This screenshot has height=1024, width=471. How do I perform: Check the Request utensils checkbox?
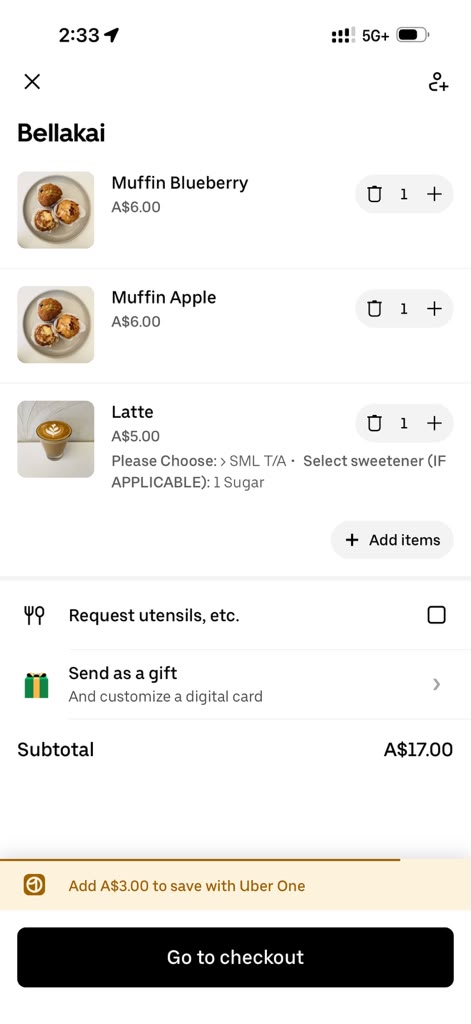coord(436,615)
